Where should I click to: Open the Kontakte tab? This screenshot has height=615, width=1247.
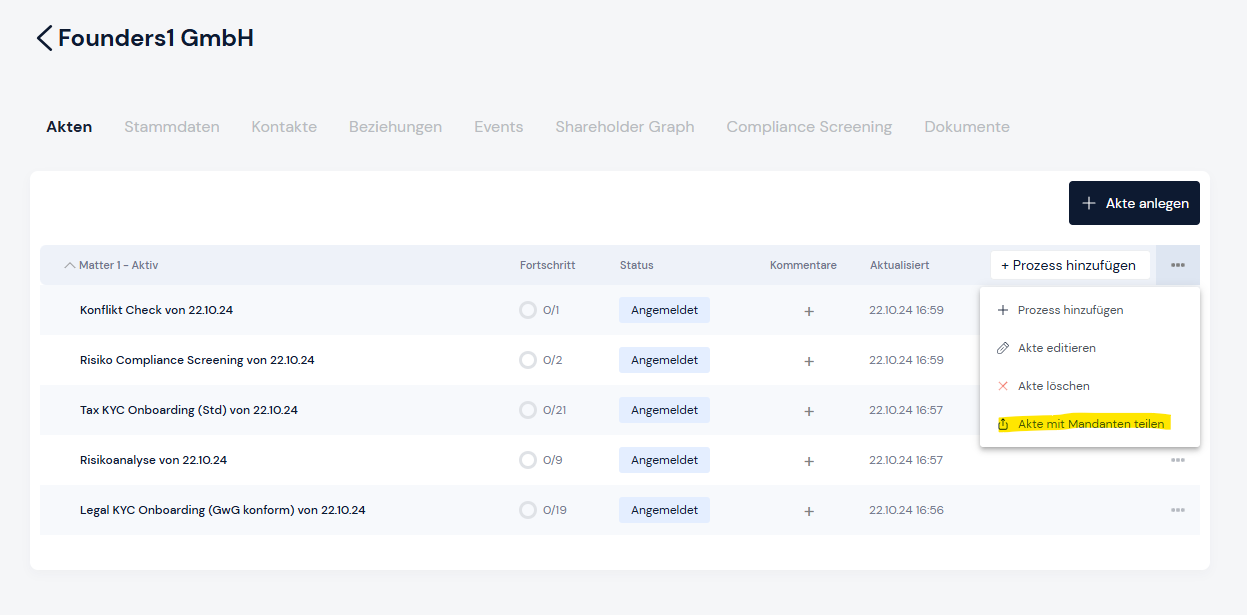284,127
